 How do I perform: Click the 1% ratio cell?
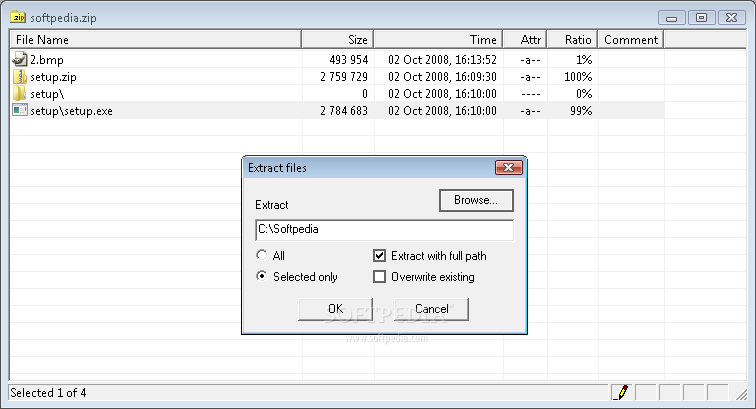[x=584, y=60]
